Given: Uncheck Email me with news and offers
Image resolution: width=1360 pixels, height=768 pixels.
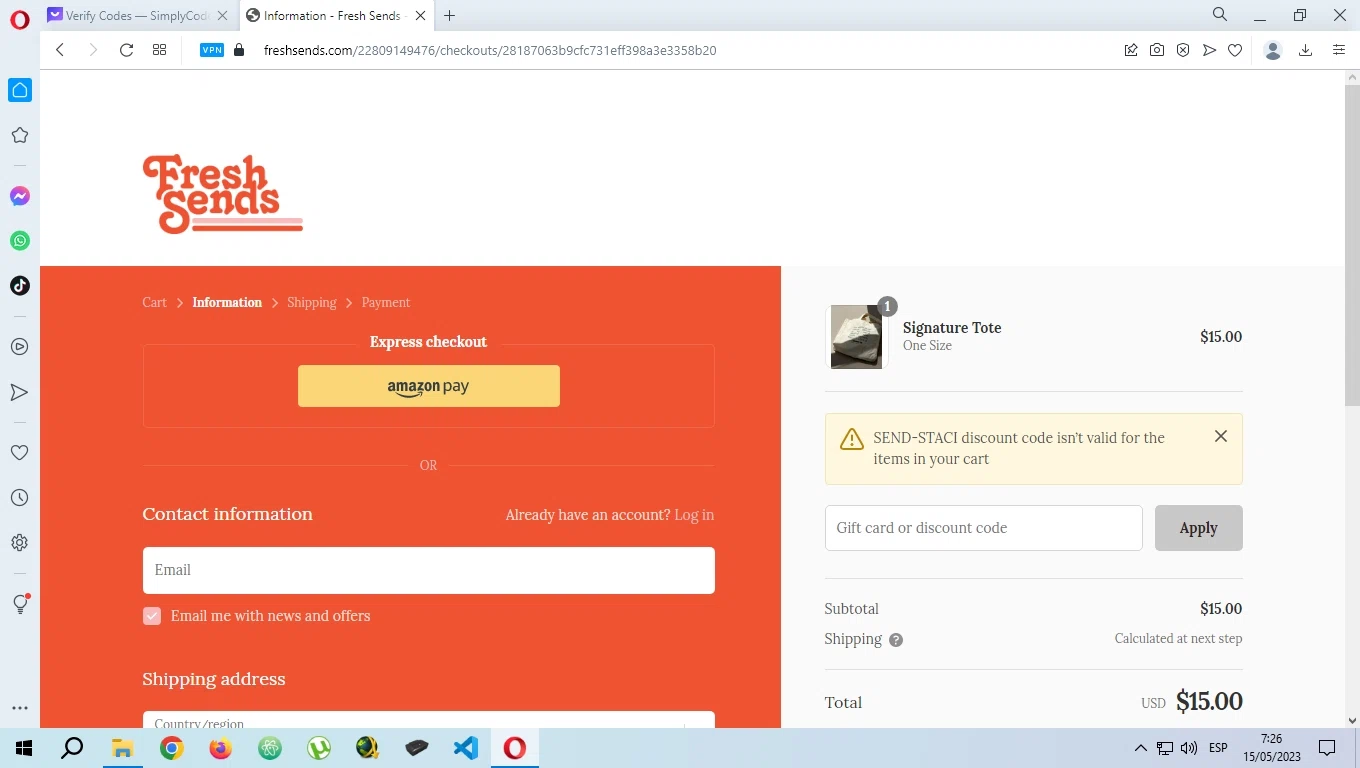Looking at the screenshot, I should (152, 616).
